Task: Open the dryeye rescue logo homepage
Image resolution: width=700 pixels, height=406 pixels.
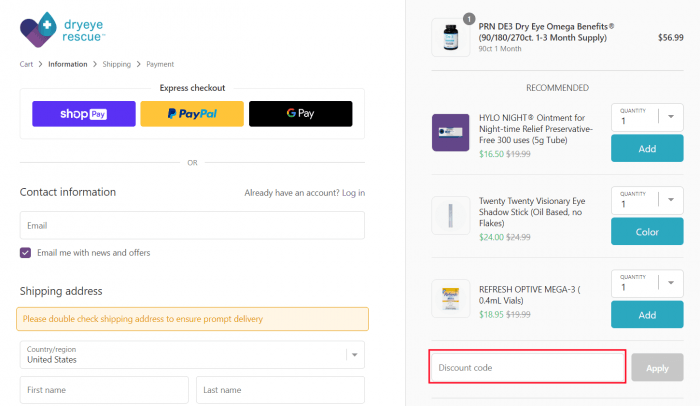Action: (62, 30)
